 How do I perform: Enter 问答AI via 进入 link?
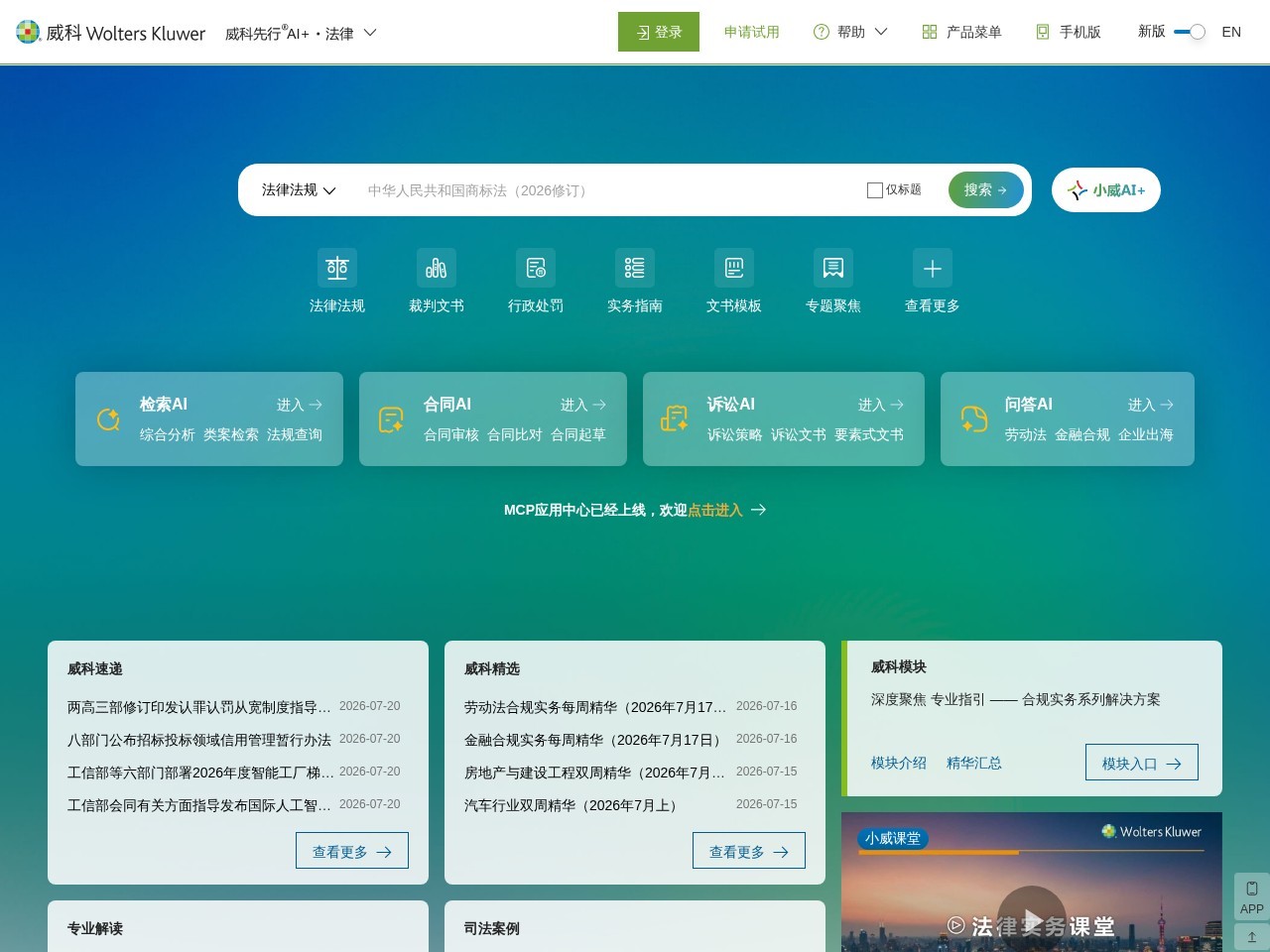[1151, 405]
